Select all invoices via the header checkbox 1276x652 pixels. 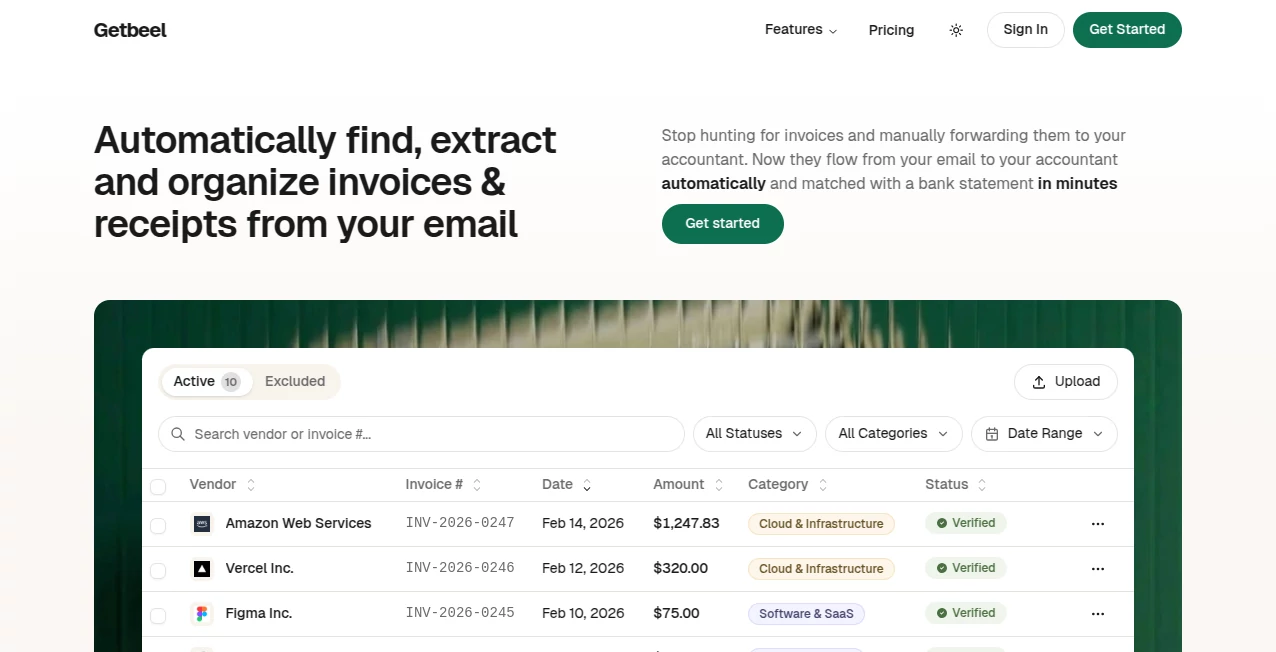158,486
